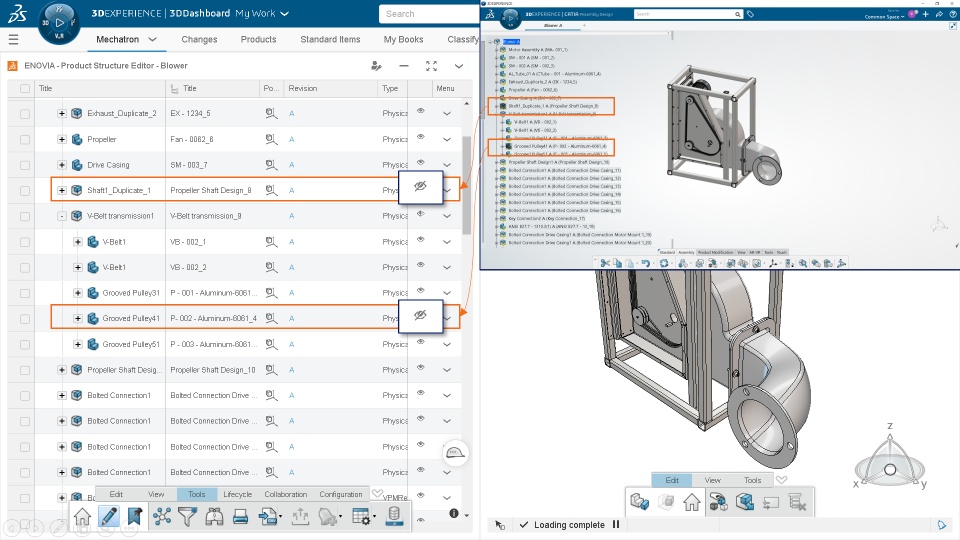Viewport: 960px width, 540px height.
Task: Tick the checkbox for Drive Casing row
Action: (x=24, y=165)
